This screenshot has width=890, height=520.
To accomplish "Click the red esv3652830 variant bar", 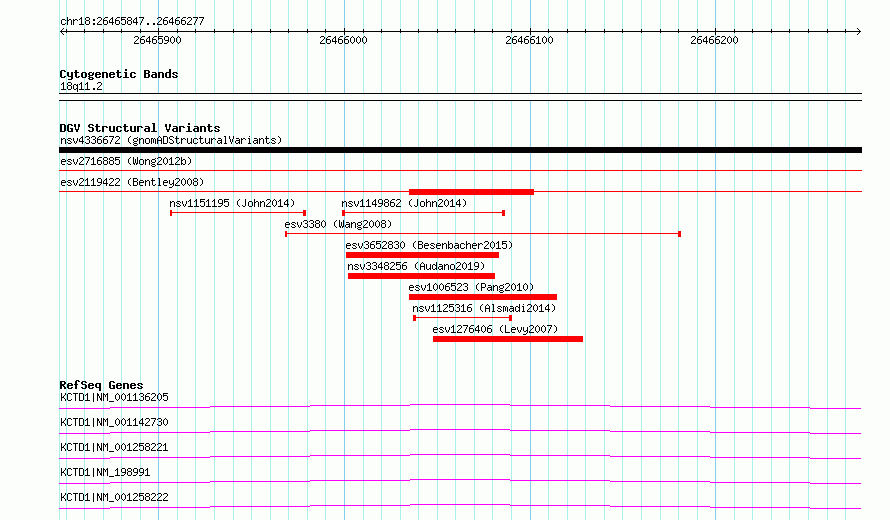I will pyautogui.click(x=422, y=255).
